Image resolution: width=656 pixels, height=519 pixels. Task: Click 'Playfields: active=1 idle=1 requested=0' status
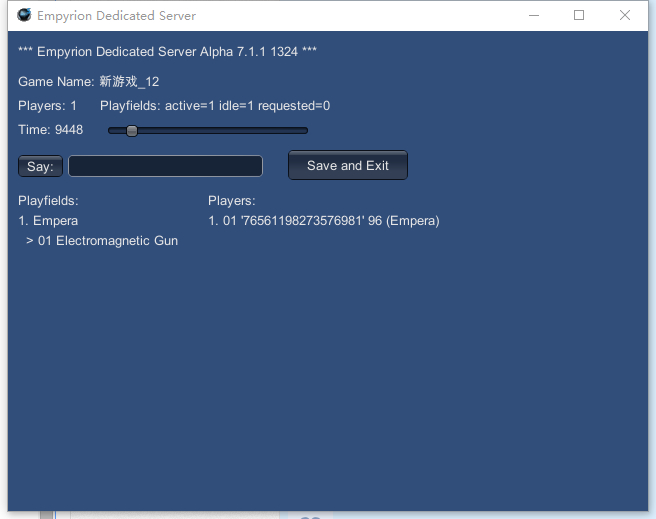215,105
